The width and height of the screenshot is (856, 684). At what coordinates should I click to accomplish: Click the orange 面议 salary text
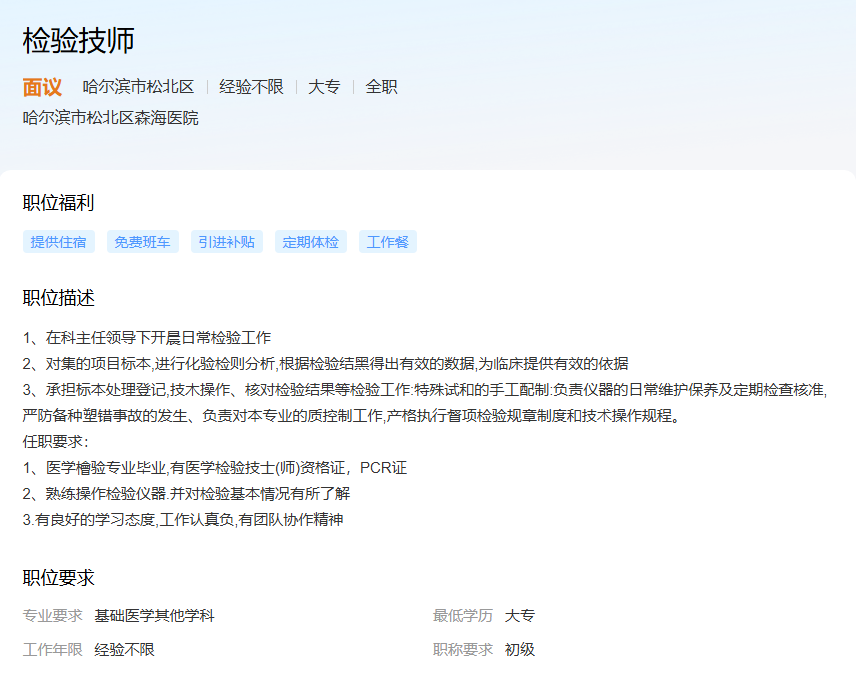click(x=42, y=87)
